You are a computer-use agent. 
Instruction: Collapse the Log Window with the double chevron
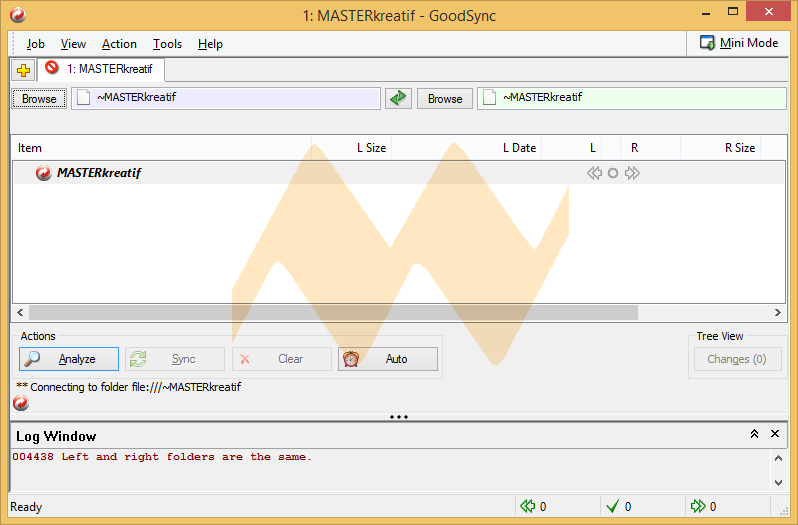pyautogui.click(x=754, y=434)
